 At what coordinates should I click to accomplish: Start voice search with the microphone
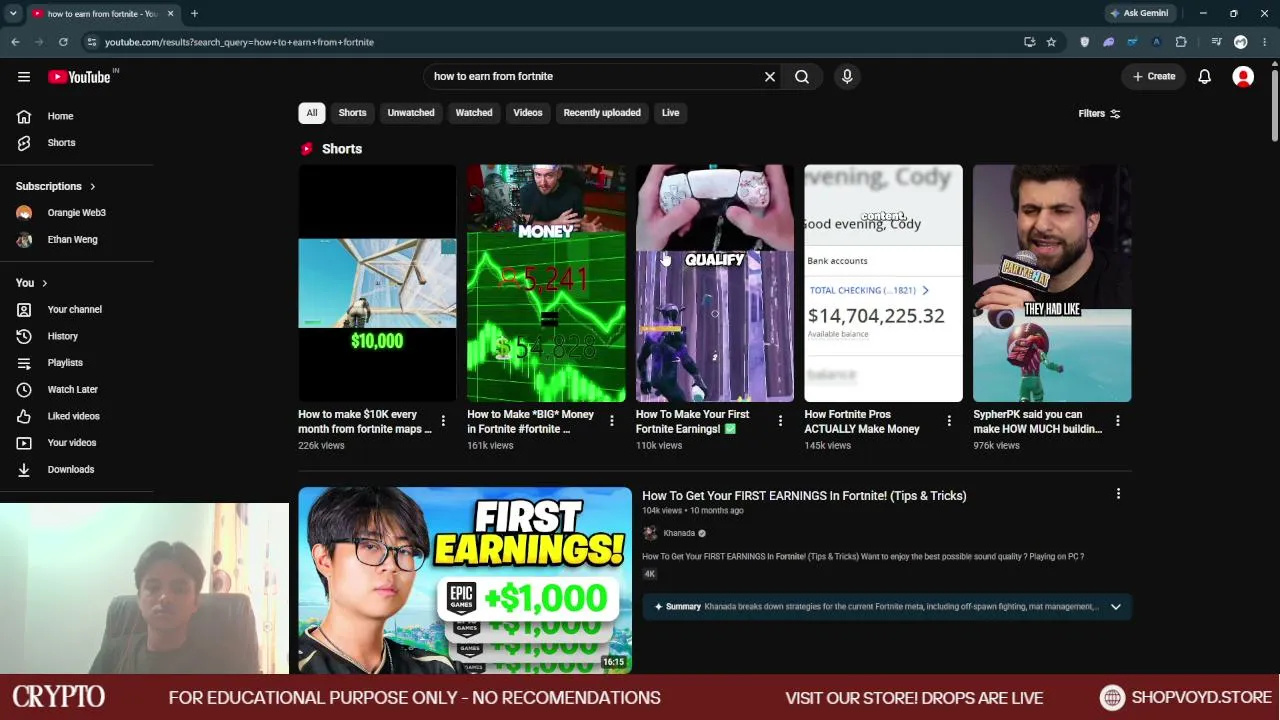pyautogui.click(x=847, y=76)
